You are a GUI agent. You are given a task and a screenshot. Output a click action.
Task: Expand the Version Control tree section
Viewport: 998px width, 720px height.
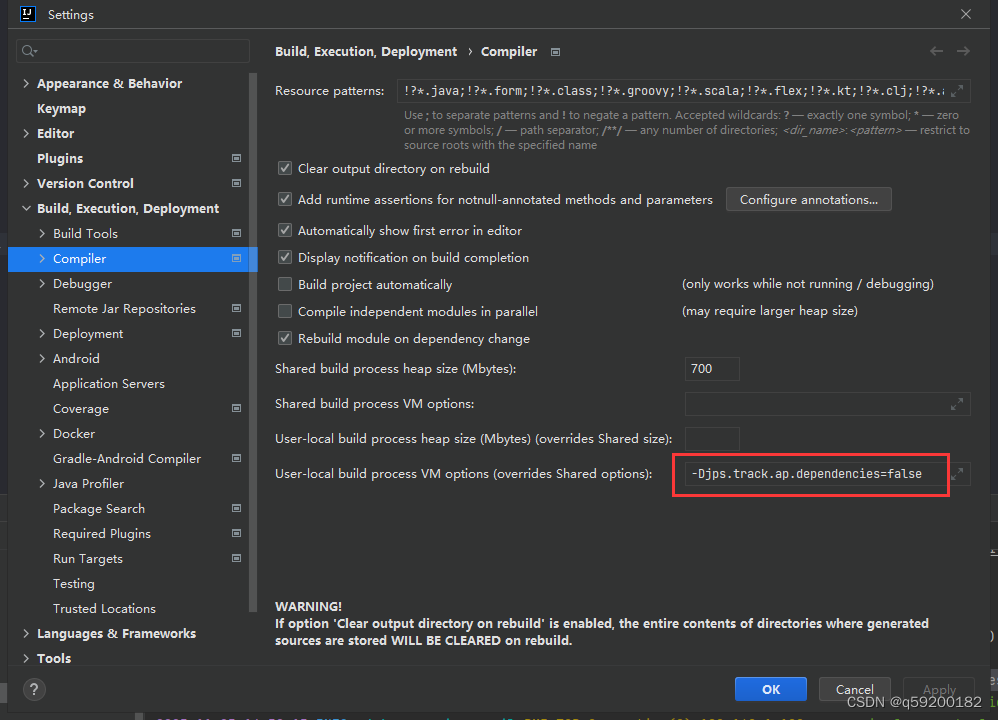[25, 183]
